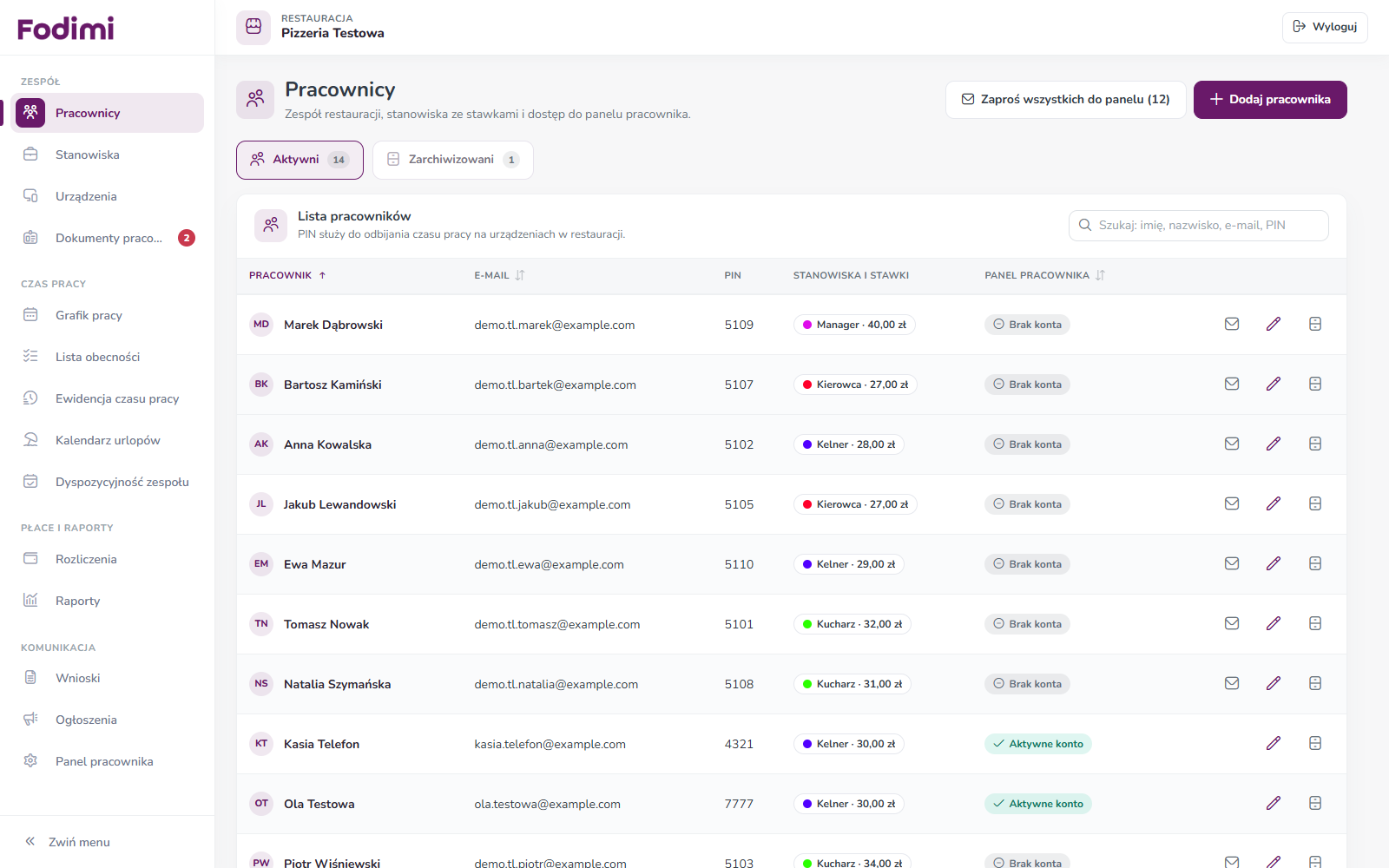Click the pencil icon for Jakub Lewandowski
Viewport: 1389px width, 868px height.
click(1274, 503)
